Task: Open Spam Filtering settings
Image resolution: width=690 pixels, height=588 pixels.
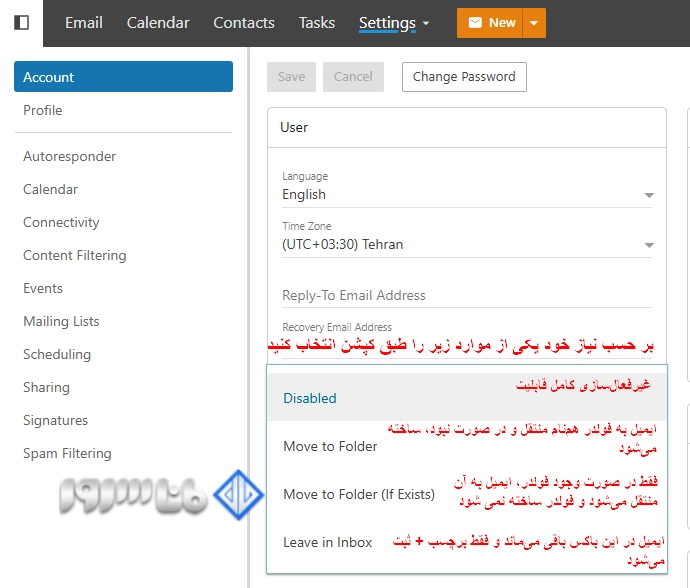Action: pyautogui.click(x=67, y=453)
